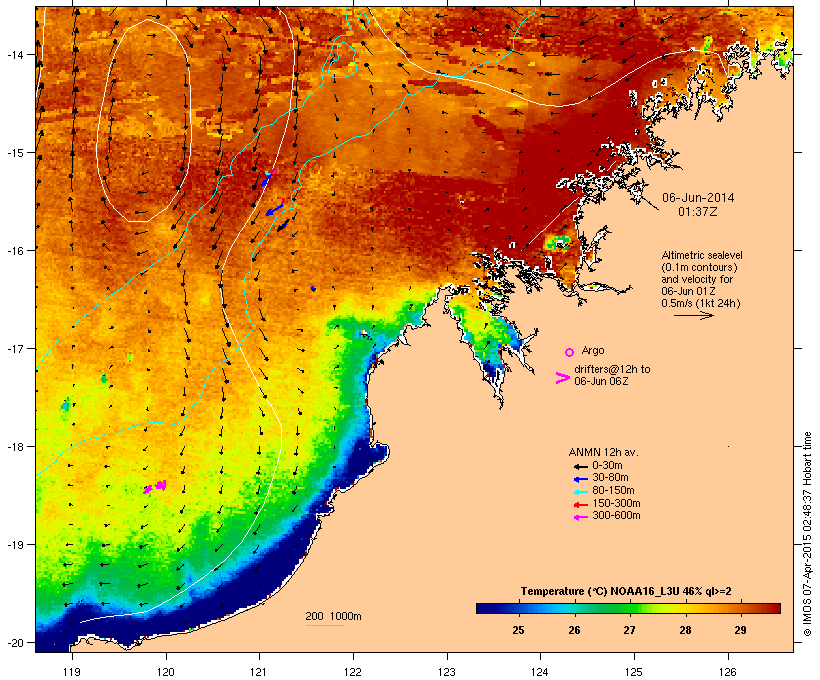Click the '300-600m' depth label
Image resolution: width=820 pixels, height=680 pixels.
[x=616, y=516]
